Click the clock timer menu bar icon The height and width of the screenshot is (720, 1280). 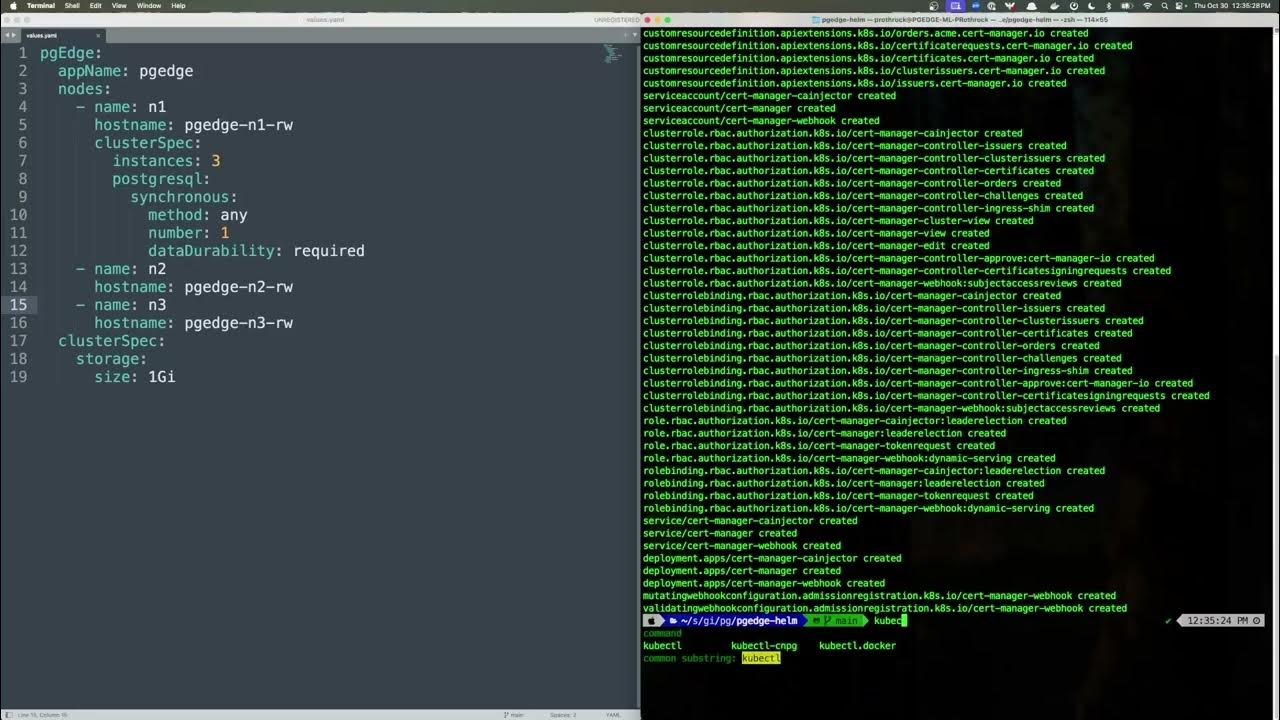click(1074, 6)
